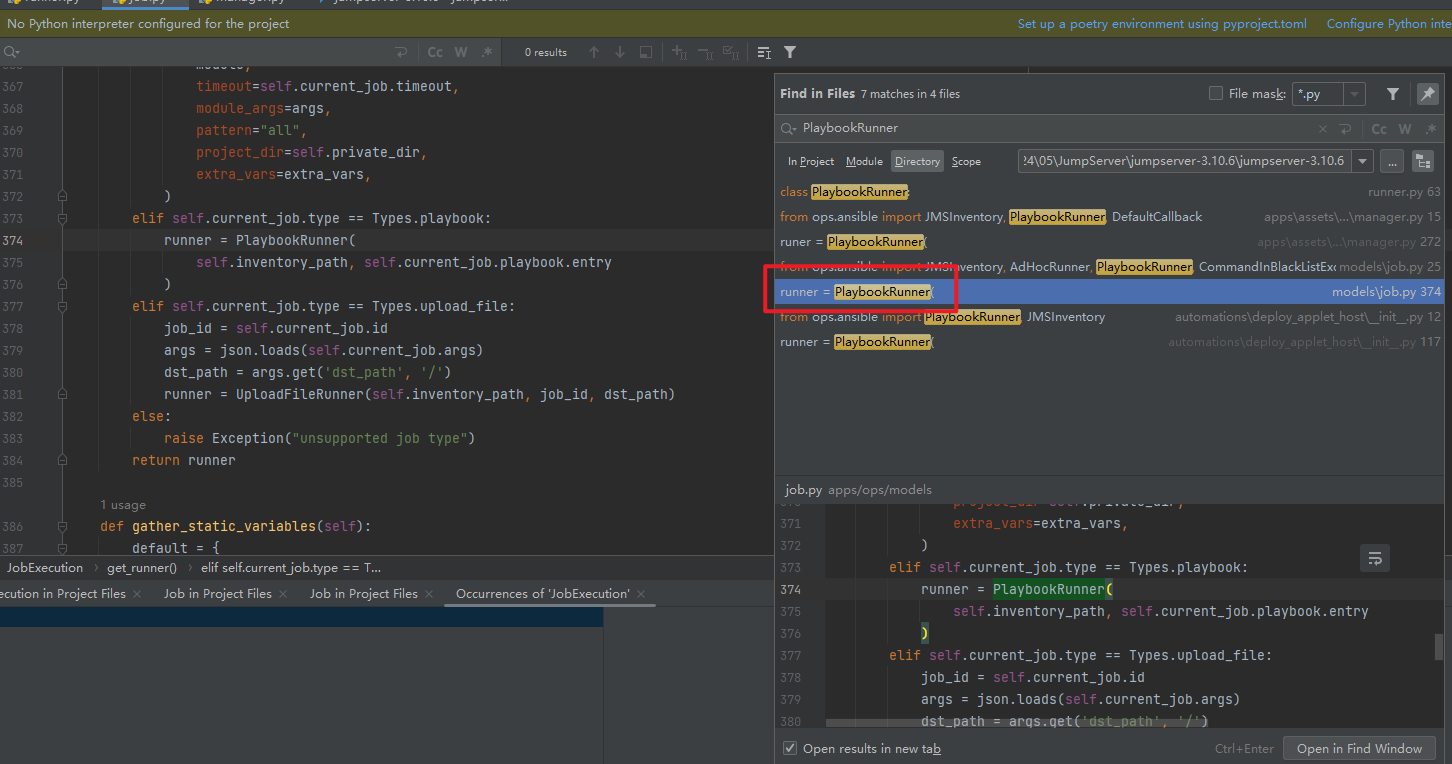Toggle Match Case (Cc) in Find in Files
Screen dimensions: 1452x764
(1379, 128)
